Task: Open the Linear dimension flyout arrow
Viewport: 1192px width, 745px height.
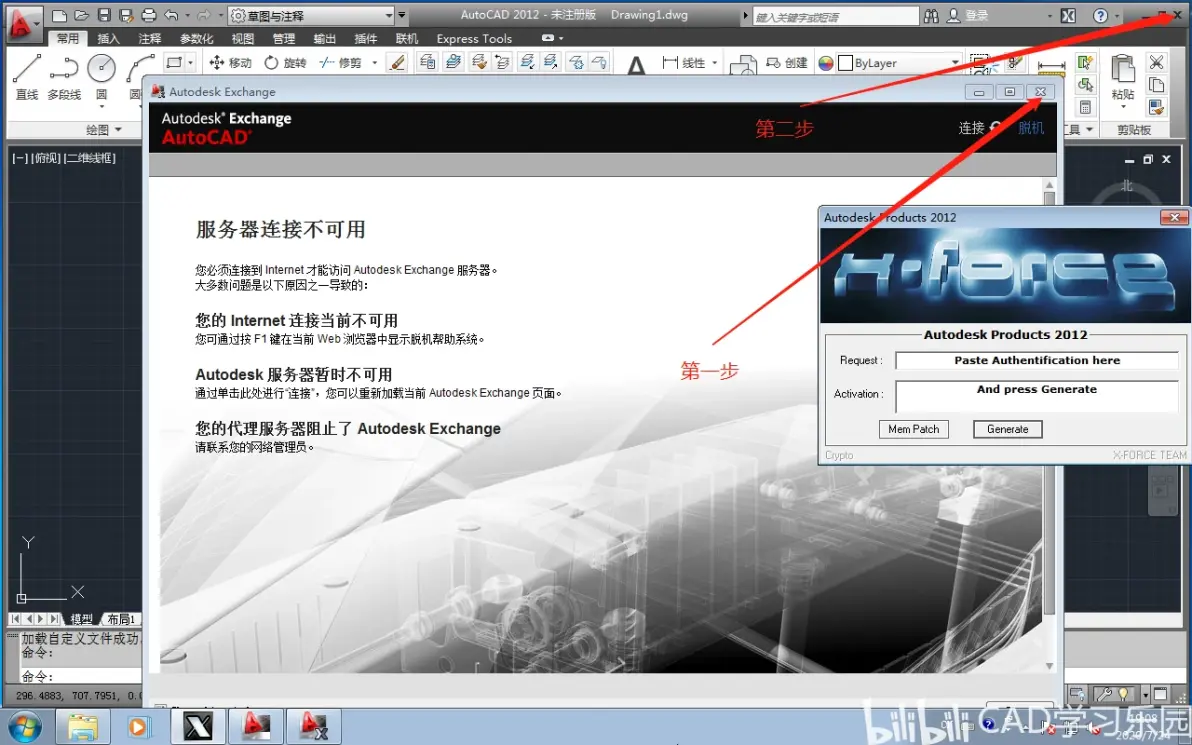Action: pos(715,62)
